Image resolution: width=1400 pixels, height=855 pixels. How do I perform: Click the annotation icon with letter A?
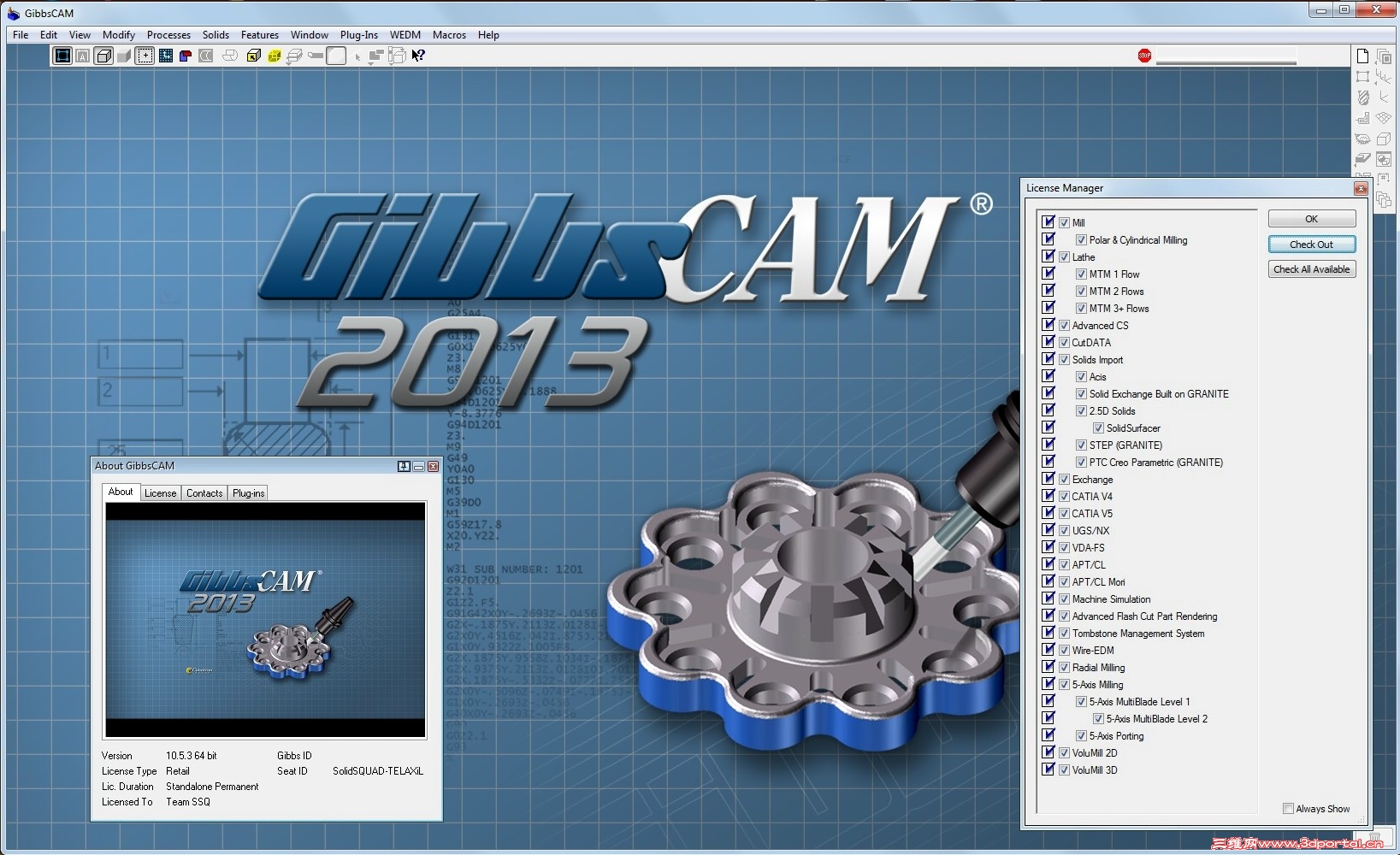83,56
